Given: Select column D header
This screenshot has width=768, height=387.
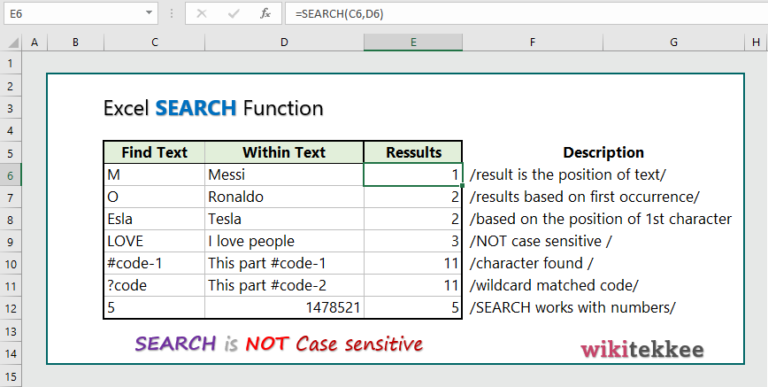Looking at the screenshot, I should [284, 43].
